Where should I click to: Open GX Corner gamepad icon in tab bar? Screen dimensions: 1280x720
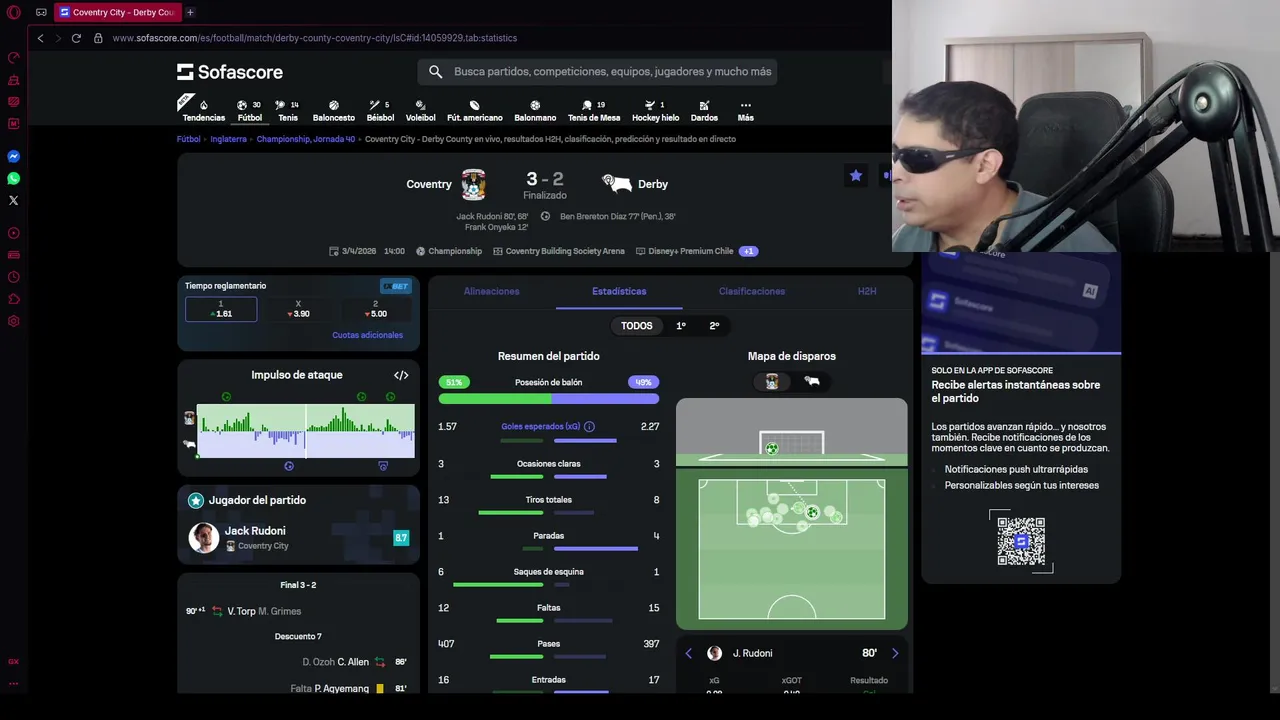(41, 13)
